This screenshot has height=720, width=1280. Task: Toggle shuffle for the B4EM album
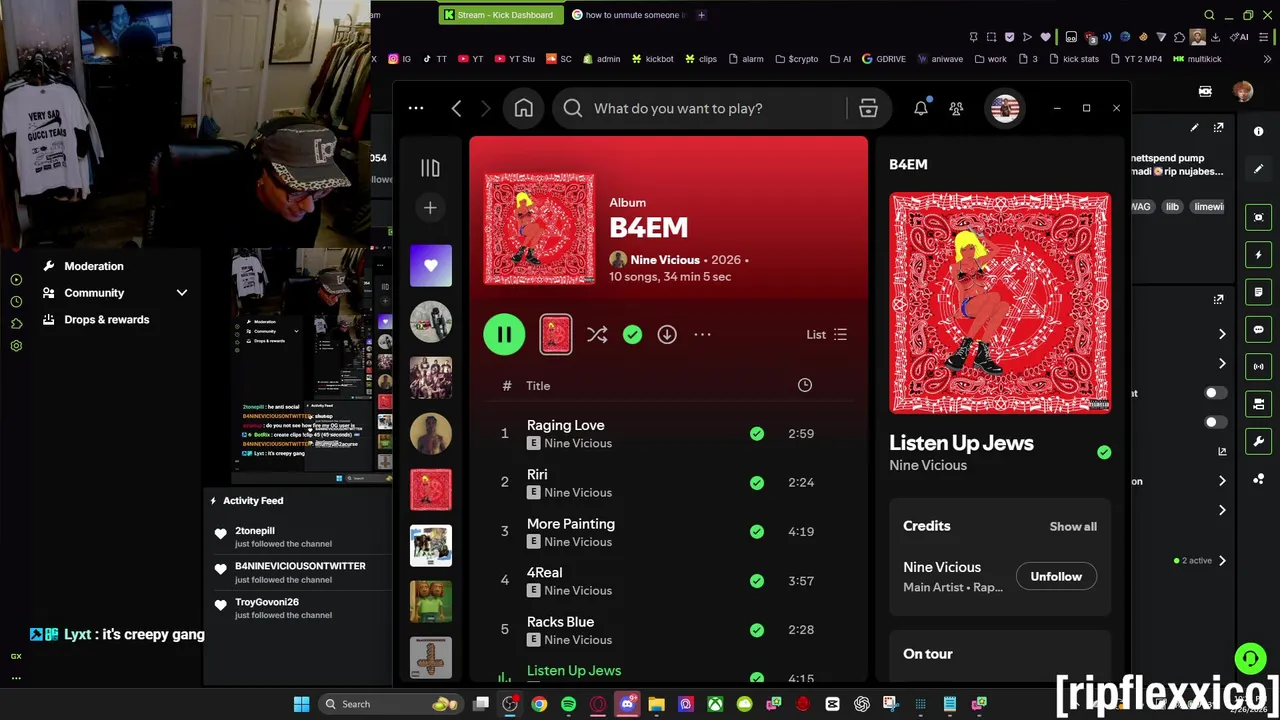coord(597,335)
